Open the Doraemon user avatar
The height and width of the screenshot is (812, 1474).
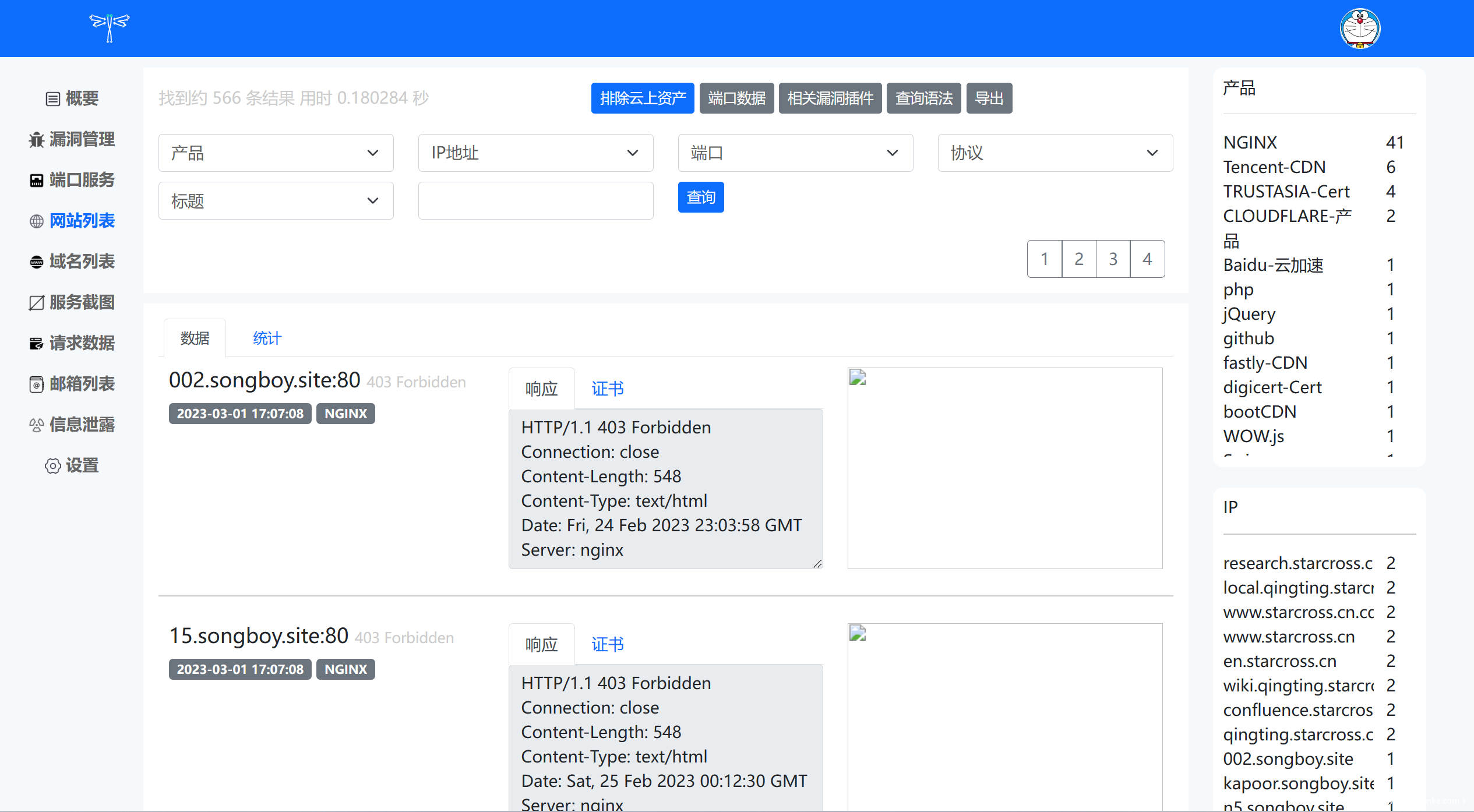(x=1360, y=28)
